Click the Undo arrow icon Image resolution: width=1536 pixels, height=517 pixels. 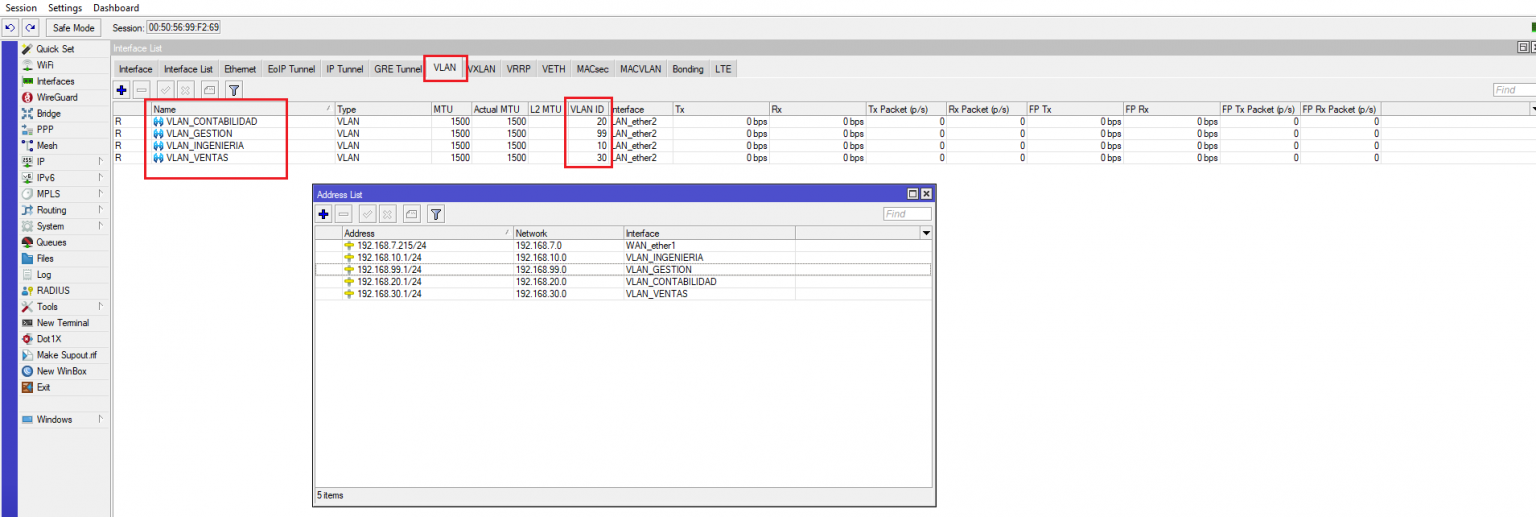click(x=11, y=28)
